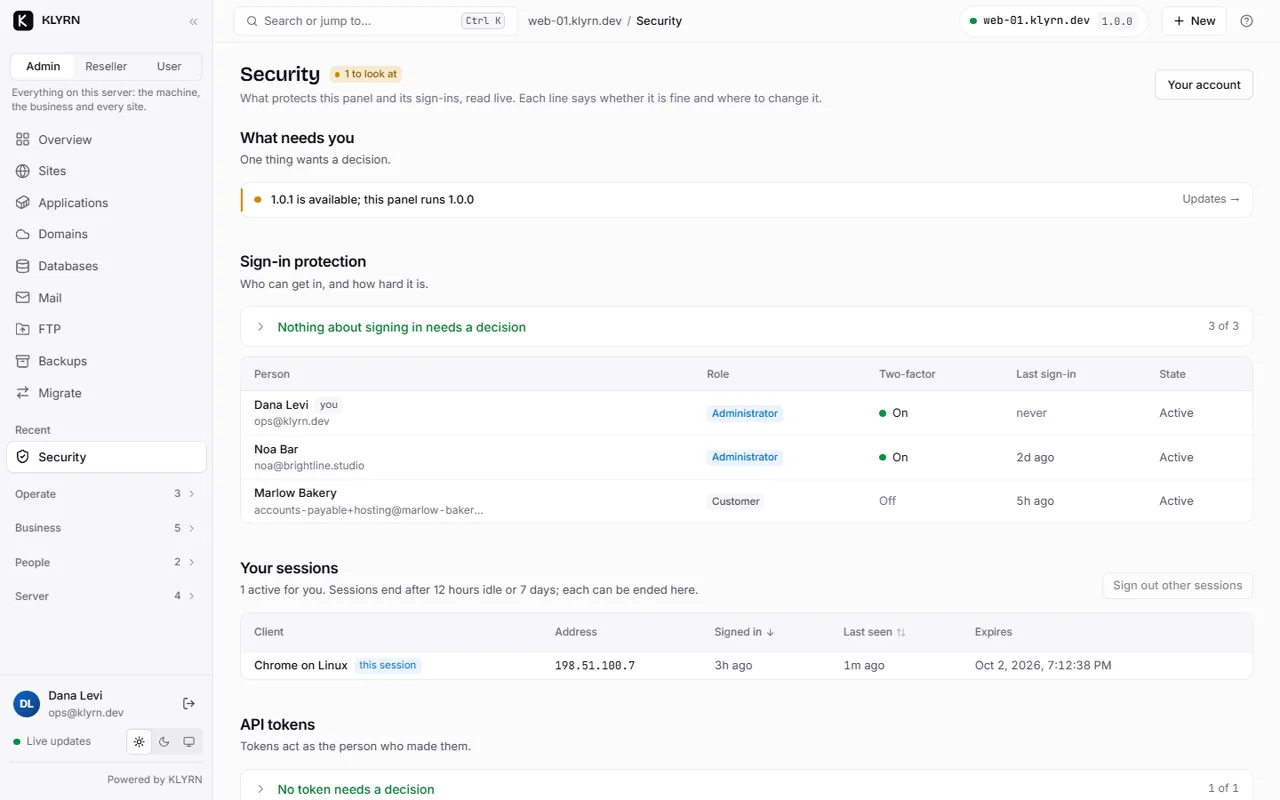This screenshot has width=1280, height=800.
Task: Expand the Operate group in sidebar
Action: pyautogui.click(x=106, y=494)
